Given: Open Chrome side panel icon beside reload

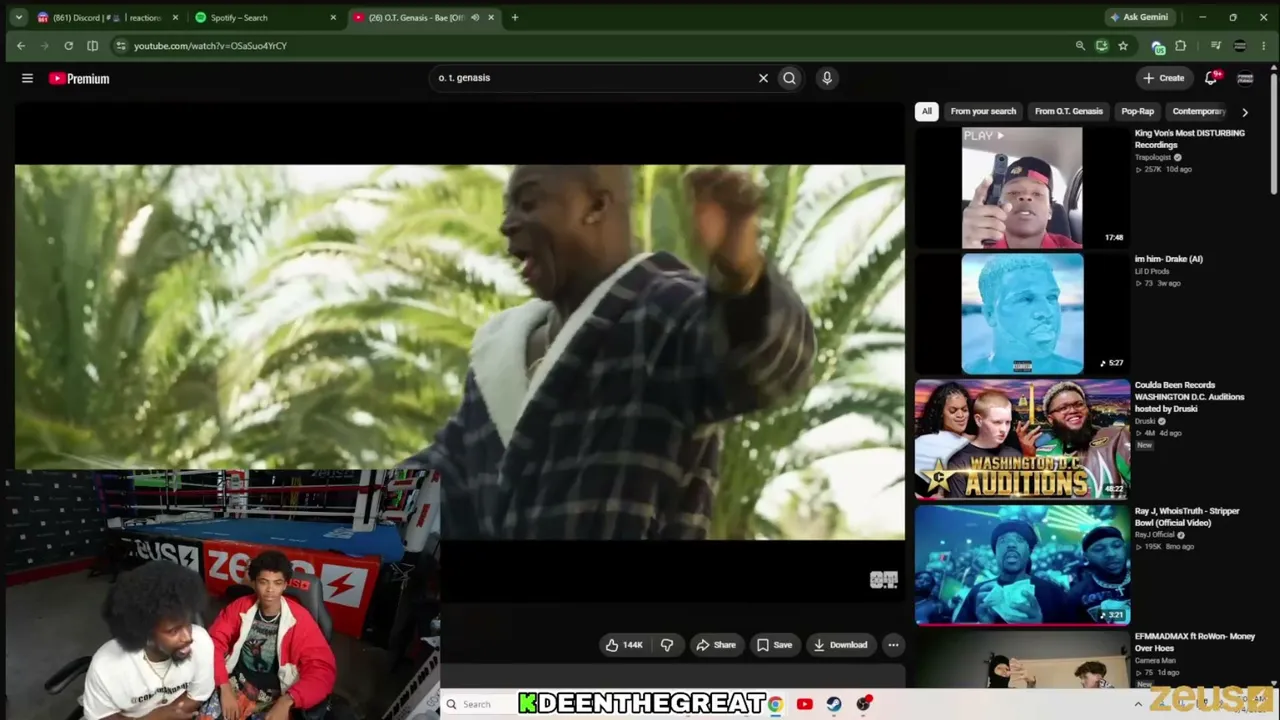Looking at the screenshot, I should tap(92, 46).
